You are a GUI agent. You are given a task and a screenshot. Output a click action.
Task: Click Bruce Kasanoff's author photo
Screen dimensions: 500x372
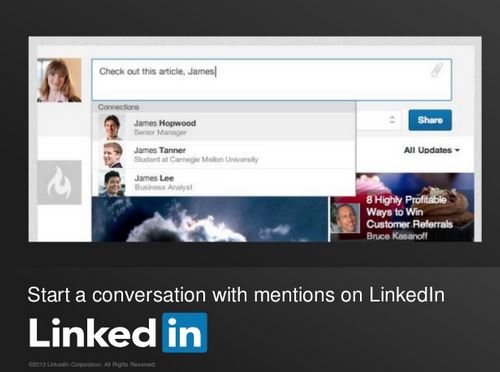coord(345,218)
